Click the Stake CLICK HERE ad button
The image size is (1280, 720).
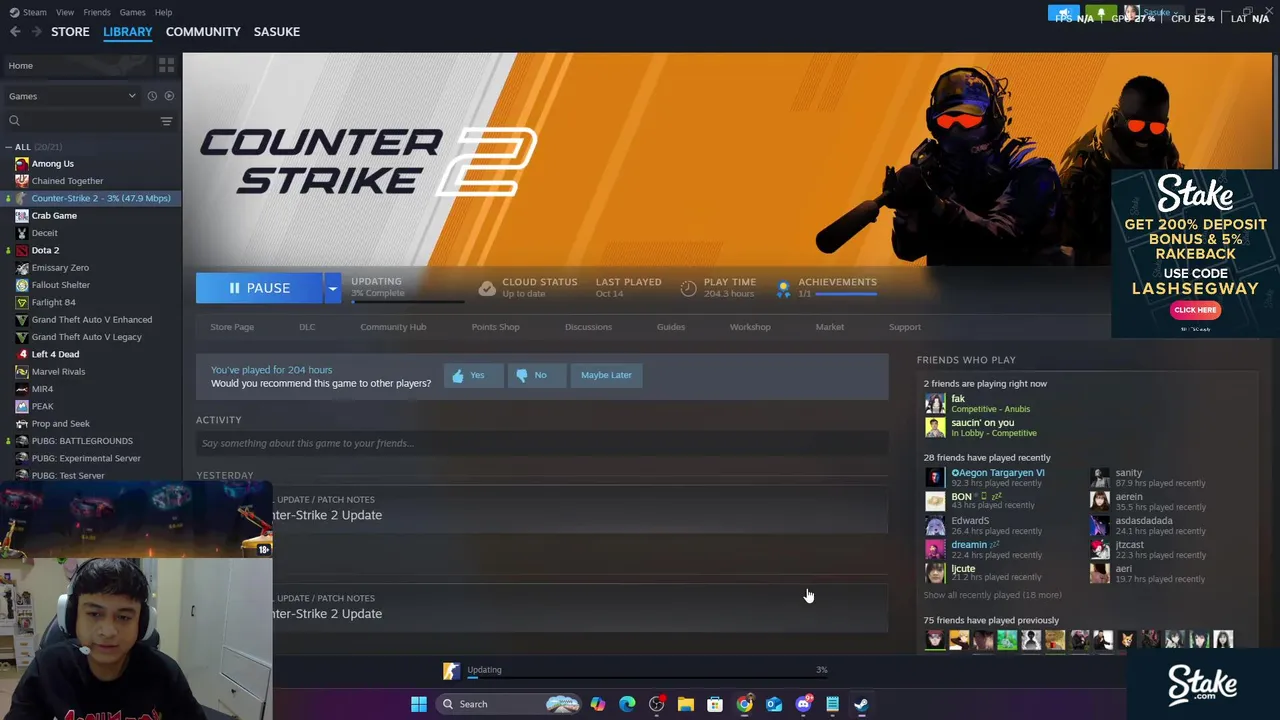click(x=1195, y=310)
